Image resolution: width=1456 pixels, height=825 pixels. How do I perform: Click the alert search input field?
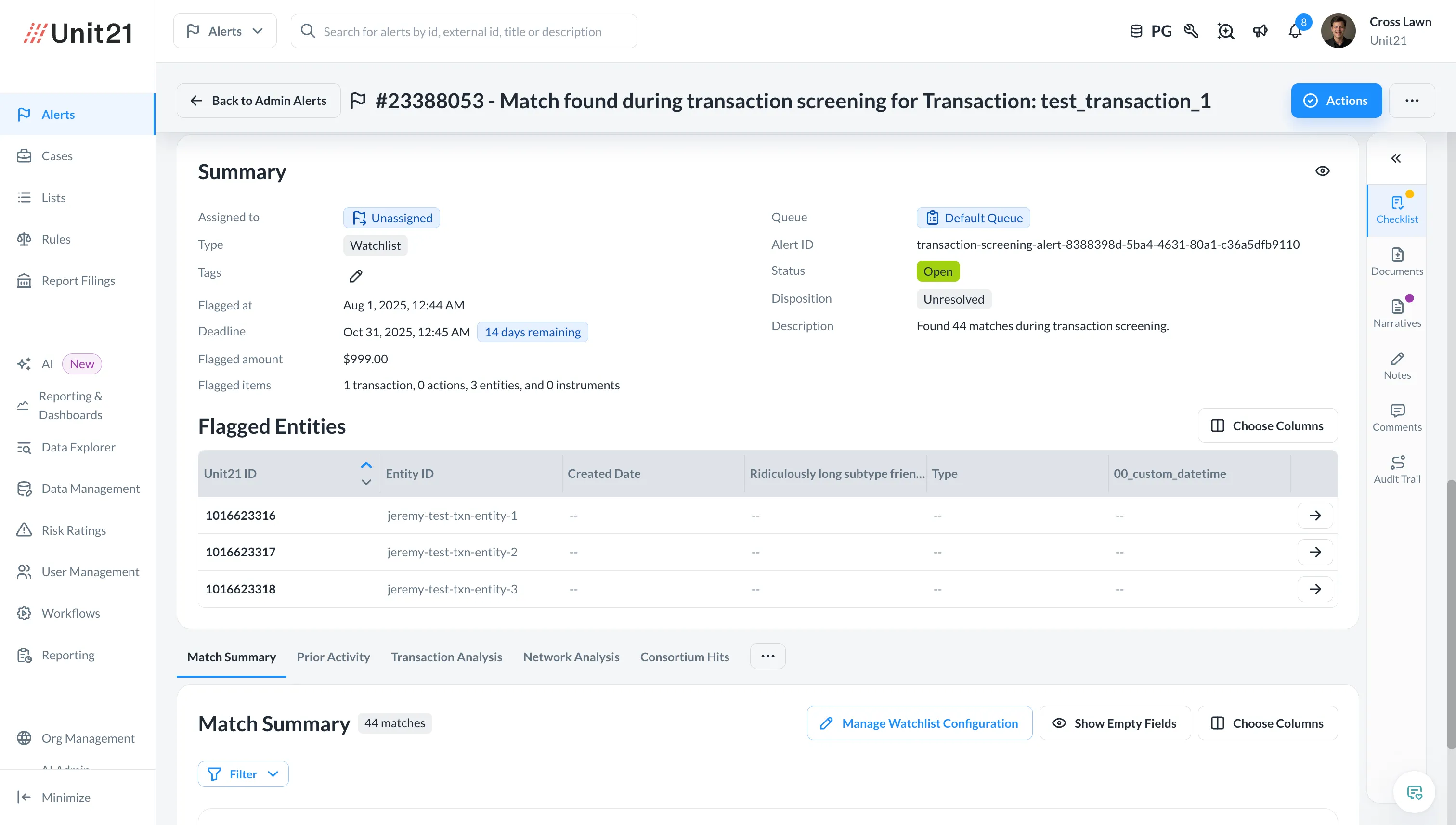[x=463, y=32]
